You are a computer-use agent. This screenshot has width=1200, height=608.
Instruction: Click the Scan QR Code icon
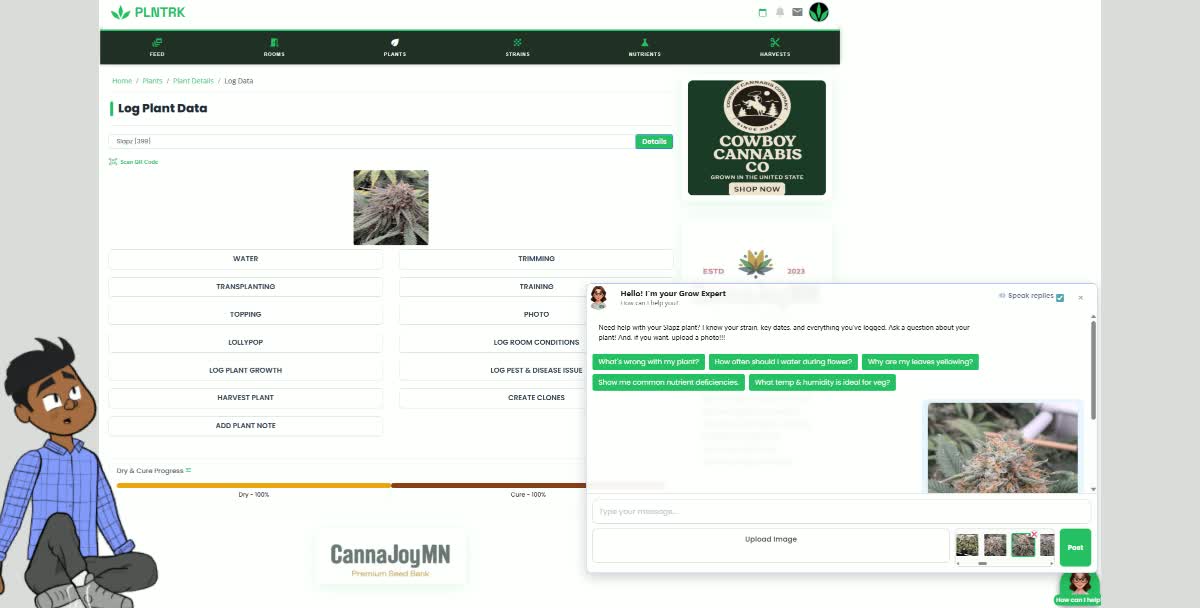[x=113, y=161]
